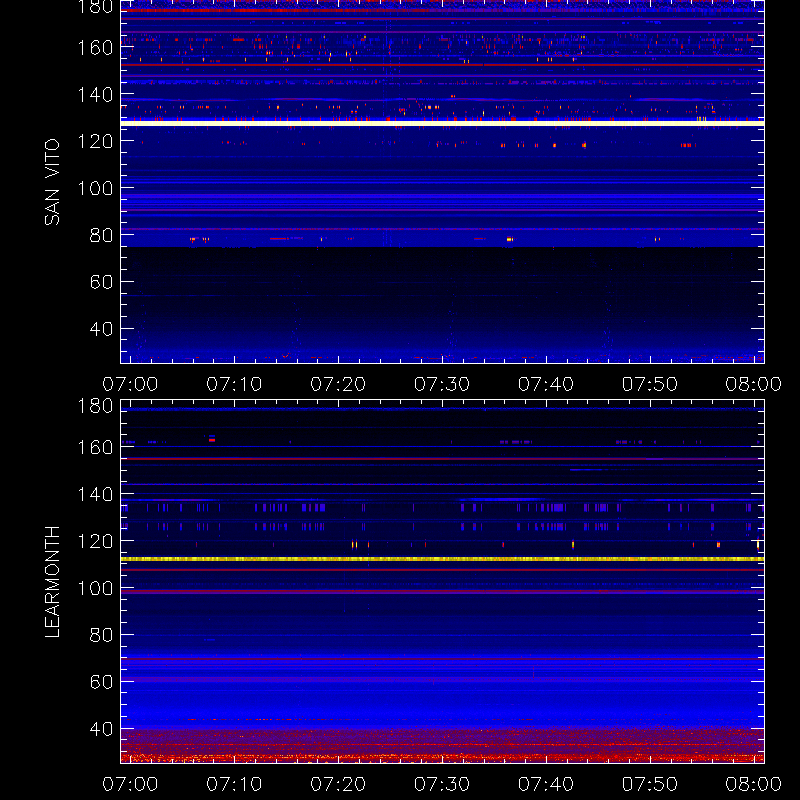Viewport: 800px width, 800px height.
Task: Pick the 60 tick label on Learmonth plot
Action: [101, 682]
